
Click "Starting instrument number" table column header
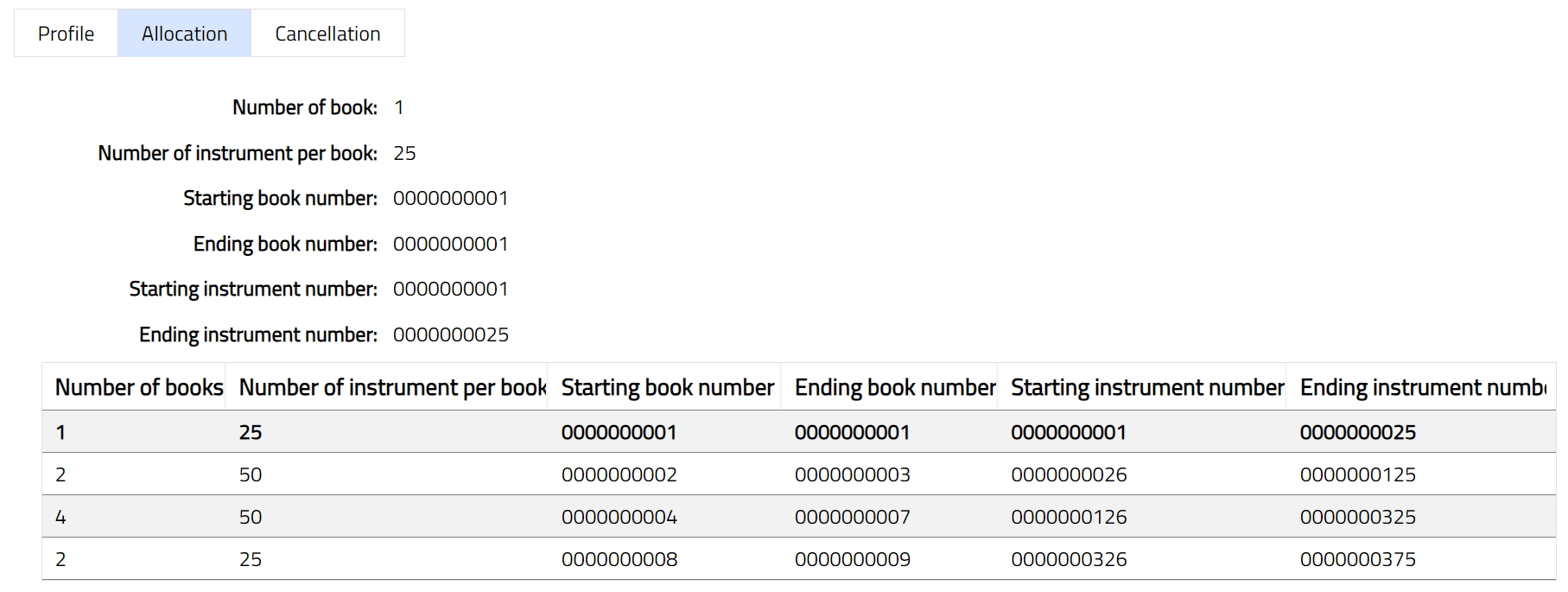click(x=1147, y=388)
